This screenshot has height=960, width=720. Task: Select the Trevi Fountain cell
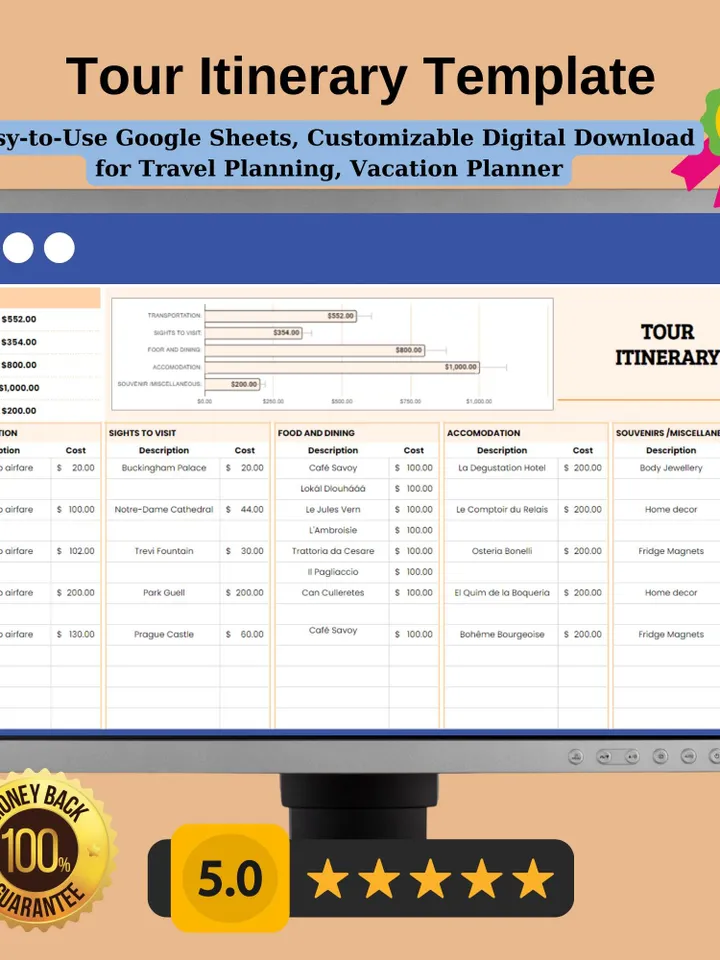tap(163, 551)
